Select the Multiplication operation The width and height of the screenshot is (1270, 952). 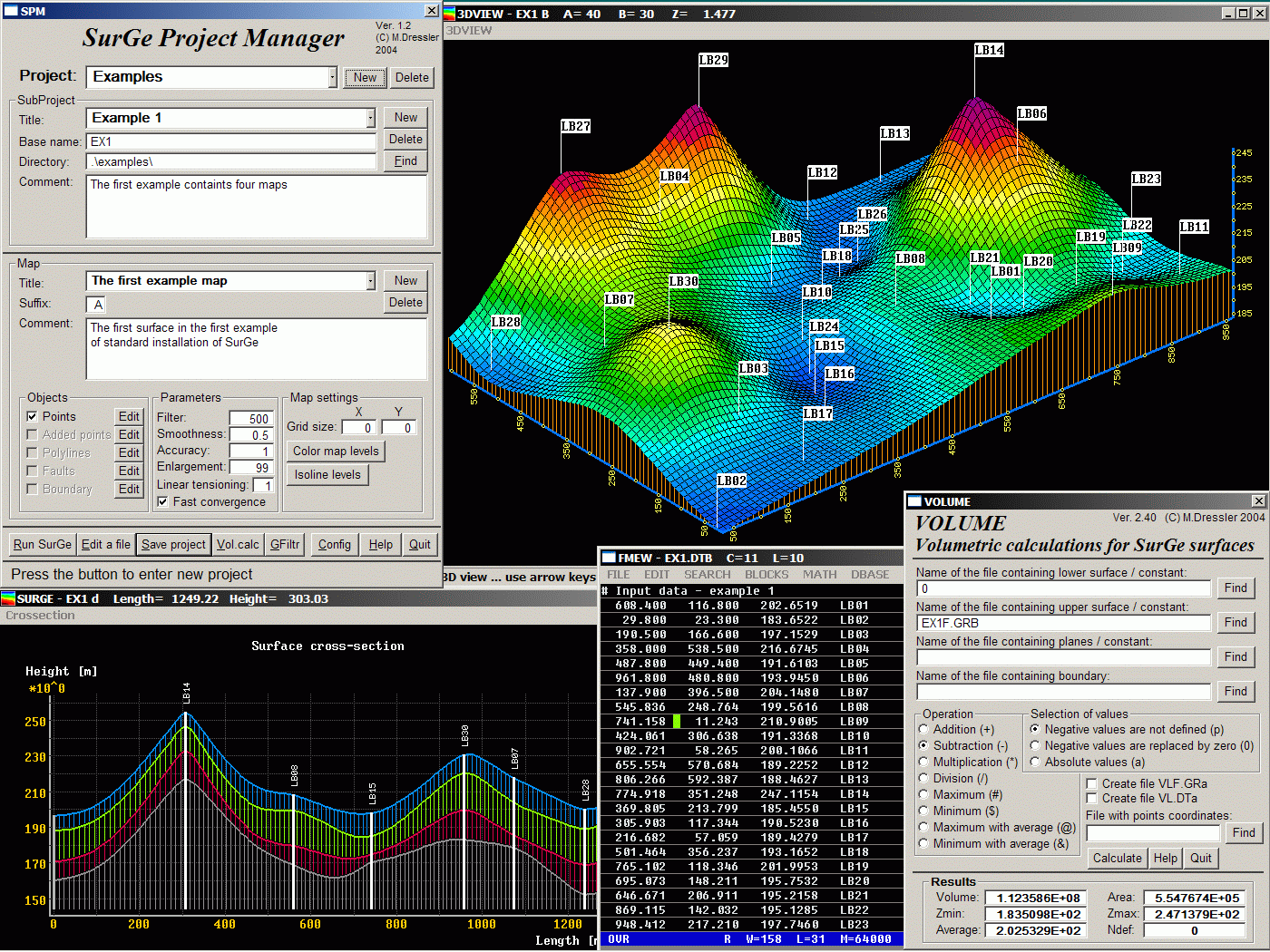pos(923,762)
